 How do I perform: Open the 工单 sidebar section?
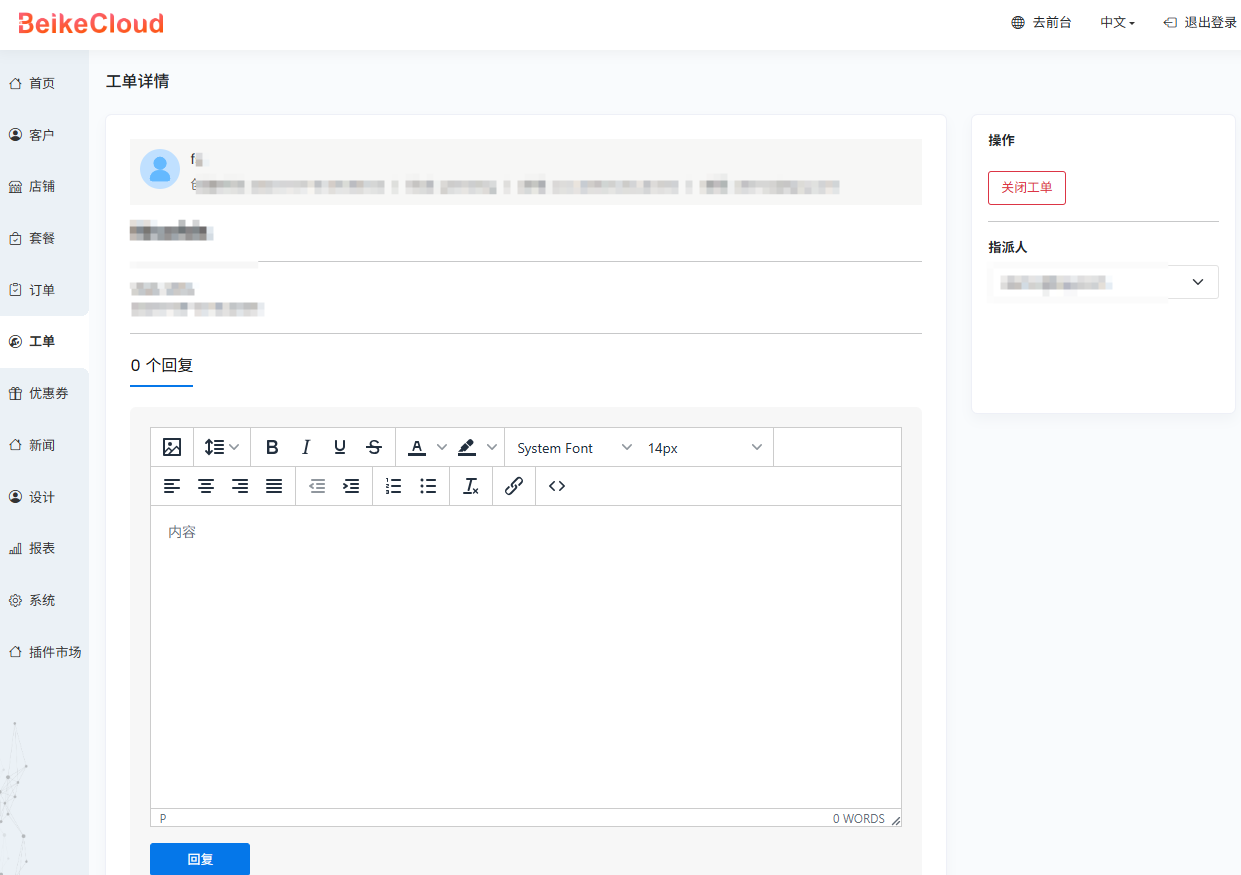click(x=44, y=341)
